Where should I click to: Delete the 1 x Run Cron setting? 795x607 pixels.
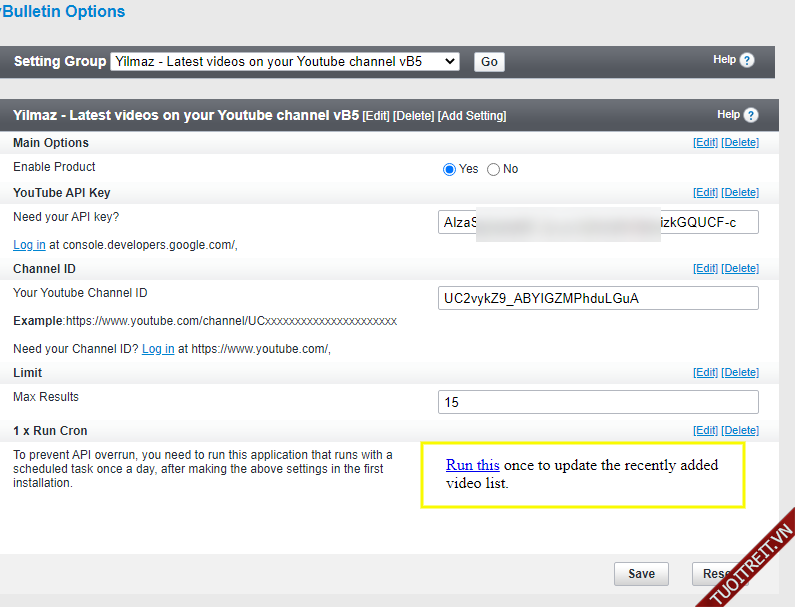[740, 430]
